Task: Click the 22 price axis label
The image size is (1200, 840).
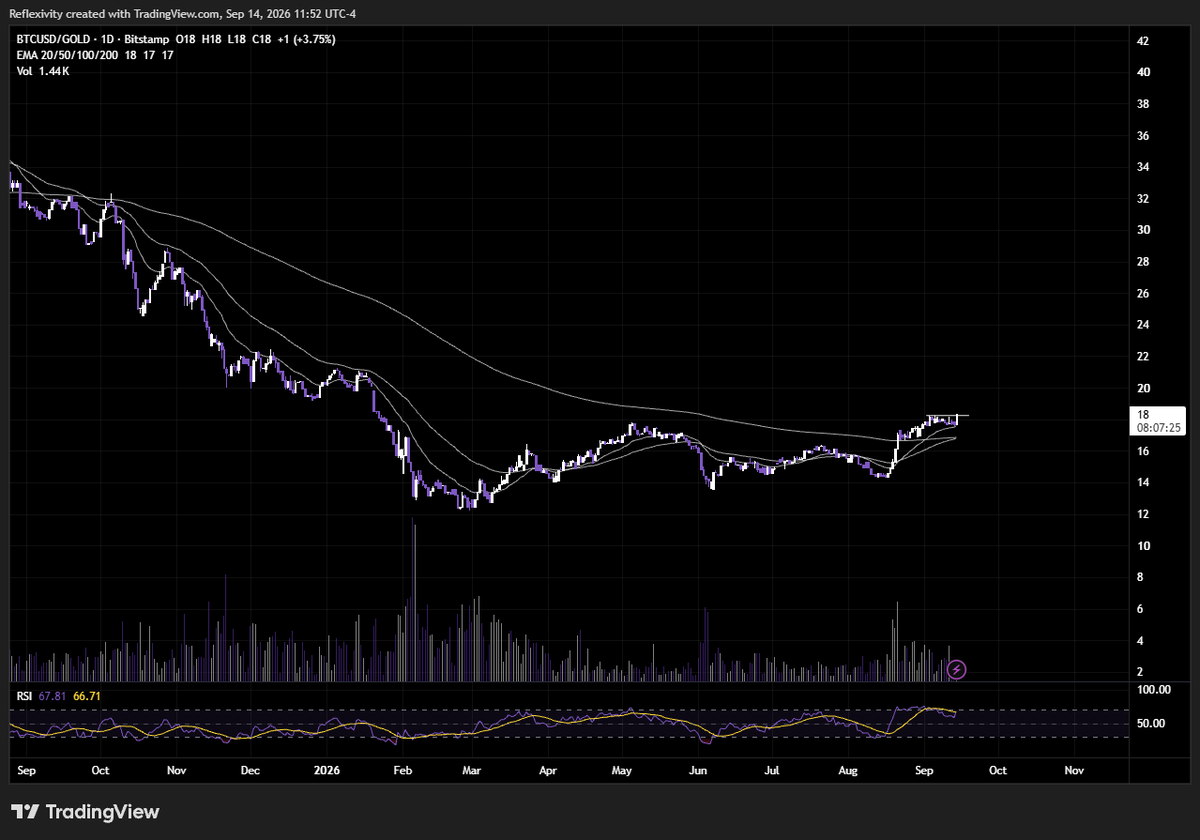Action: pyautogui.click(x=1142, y=357)
